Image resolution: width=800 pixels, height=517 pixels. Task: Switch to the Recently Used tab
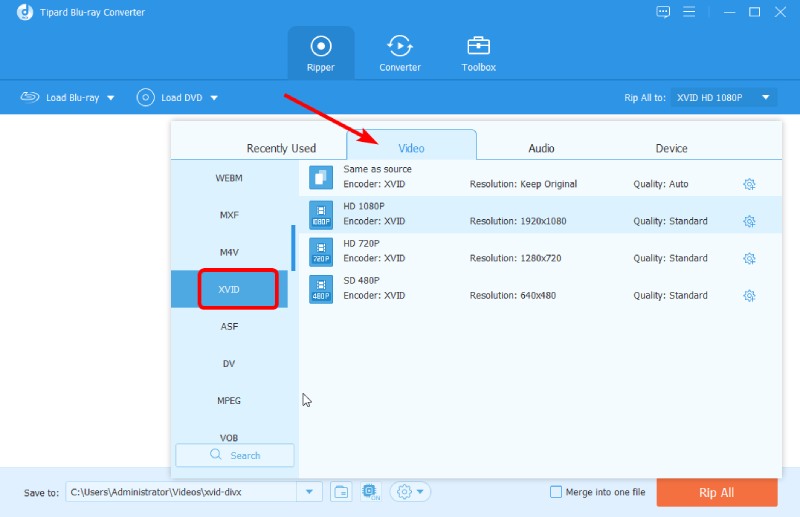tap(281, 148)
